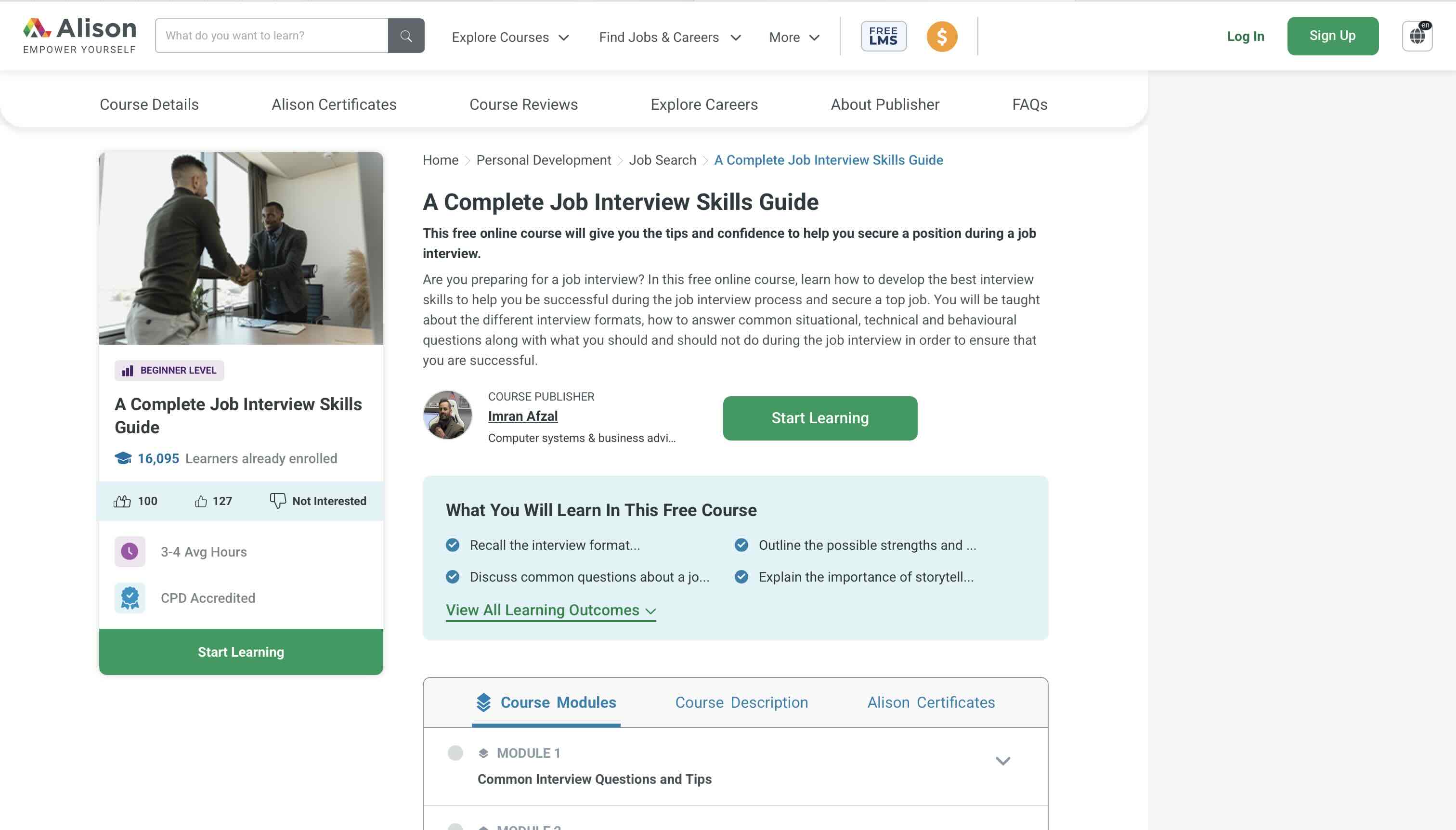Expand Module 1 with the chevron
Screen dimensions: 1456x830
coord(1002,761)
